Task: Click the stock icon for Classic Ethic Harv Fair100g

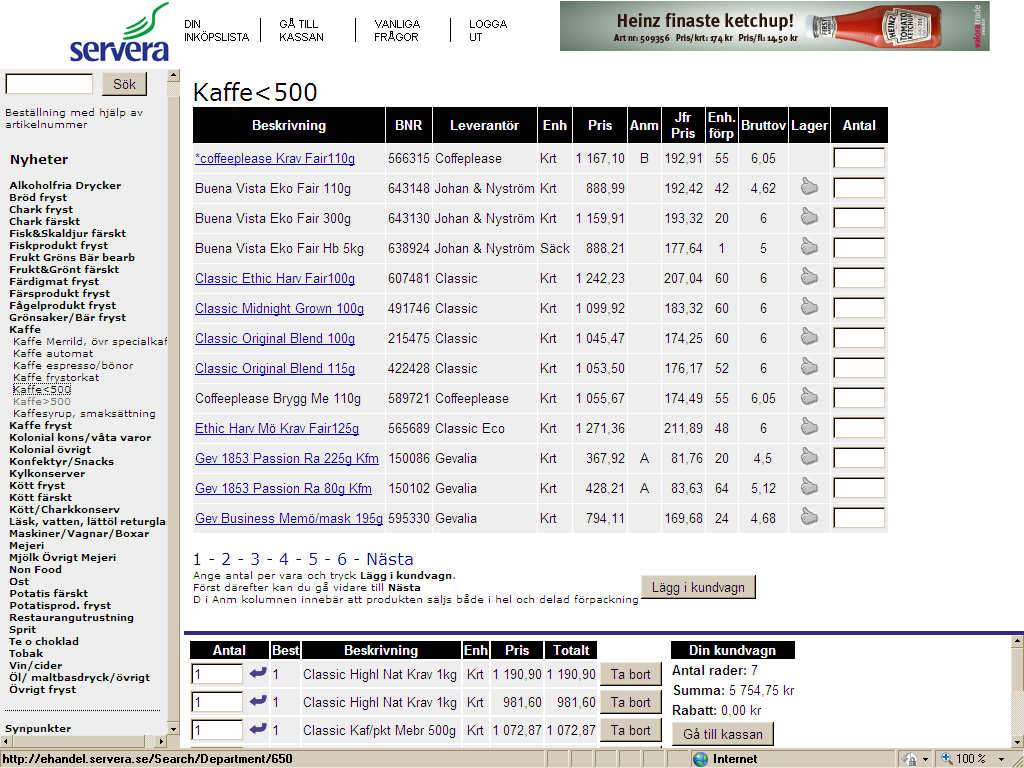Action: 809,278
